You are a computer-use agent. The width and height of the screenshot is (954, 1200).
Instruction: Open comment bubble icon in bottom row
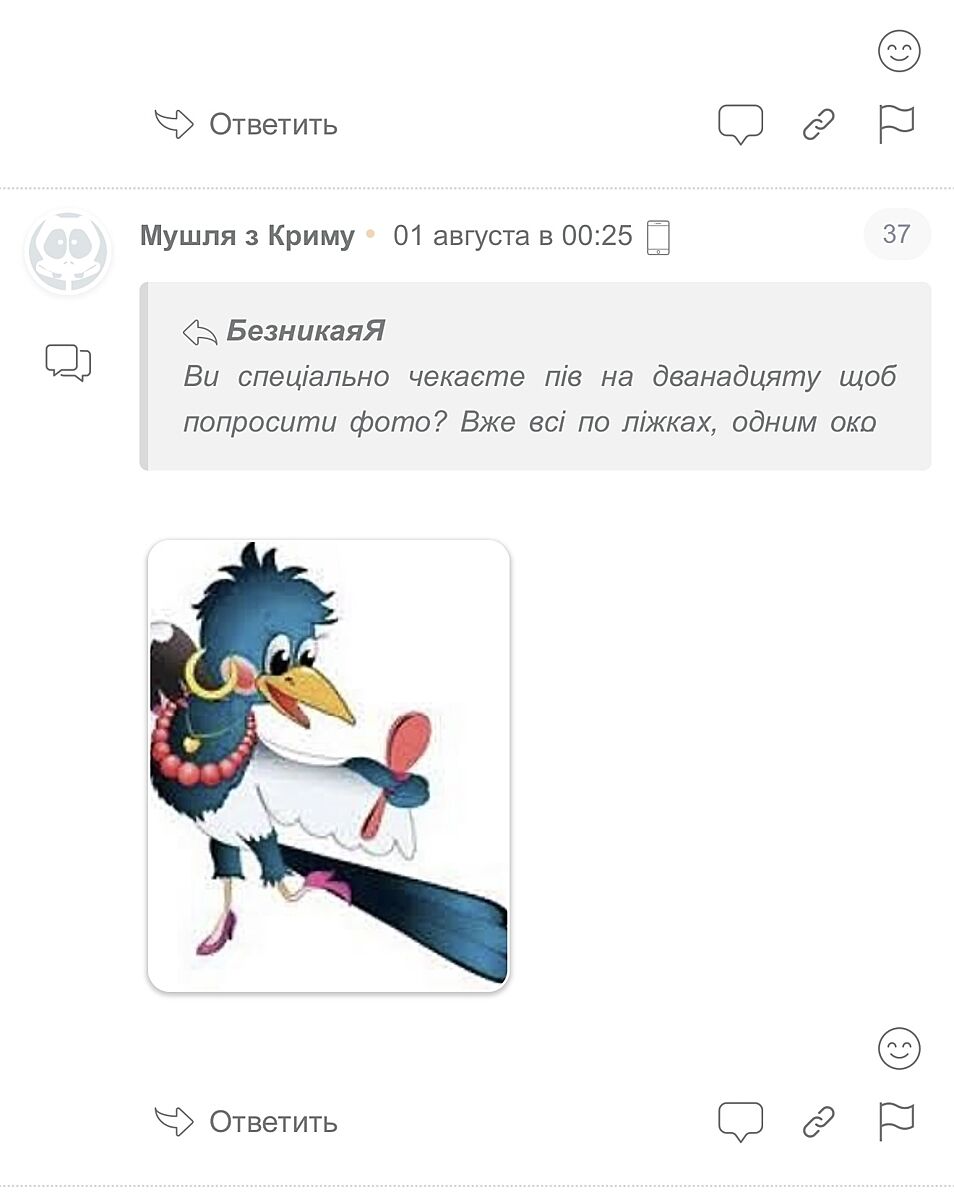740,1122
